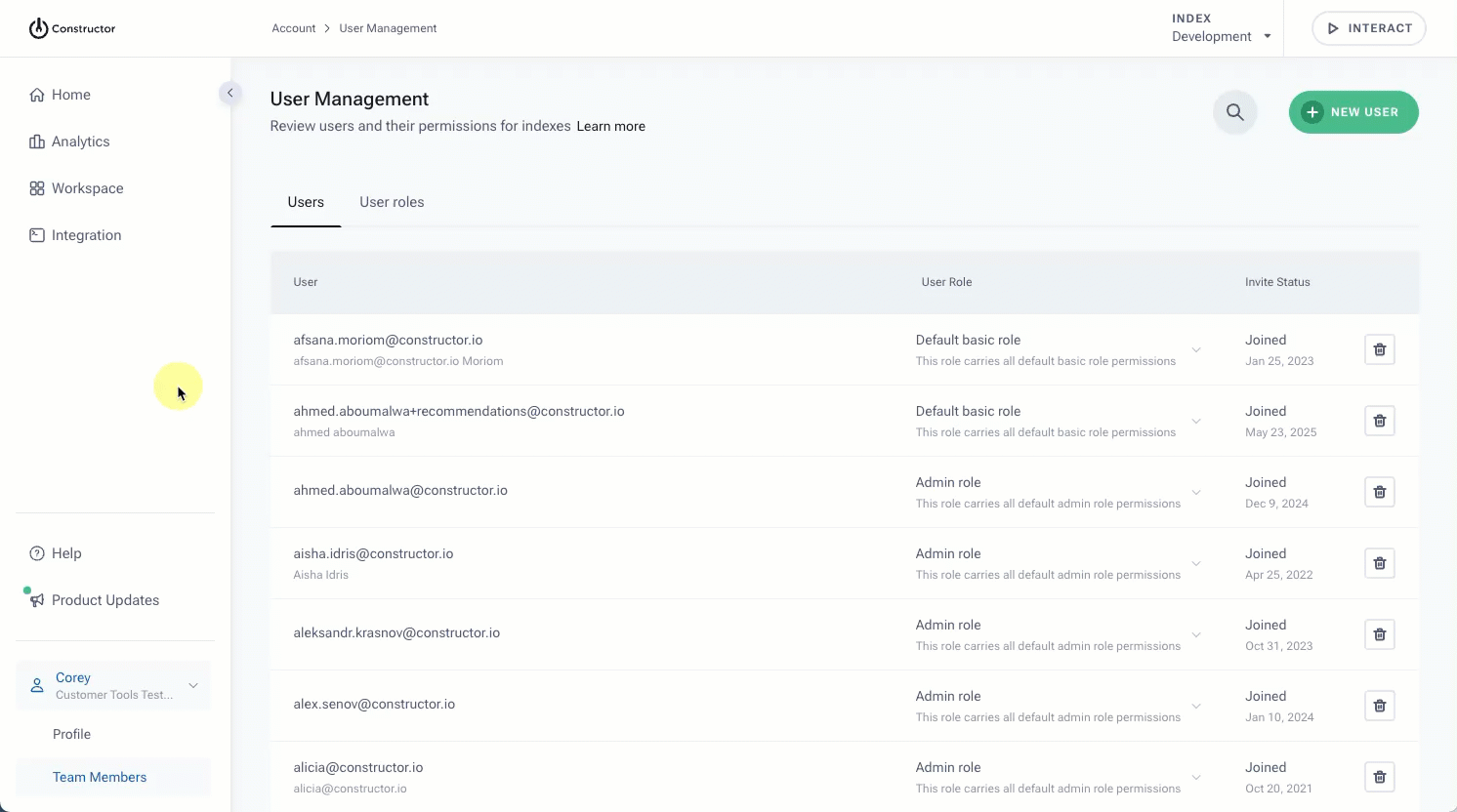Image resolution: width=1457 pixels, height=812 pixels.
Task: Click the Corey user avatar icon
Action: pyautogui.click(x=37, y=685)
